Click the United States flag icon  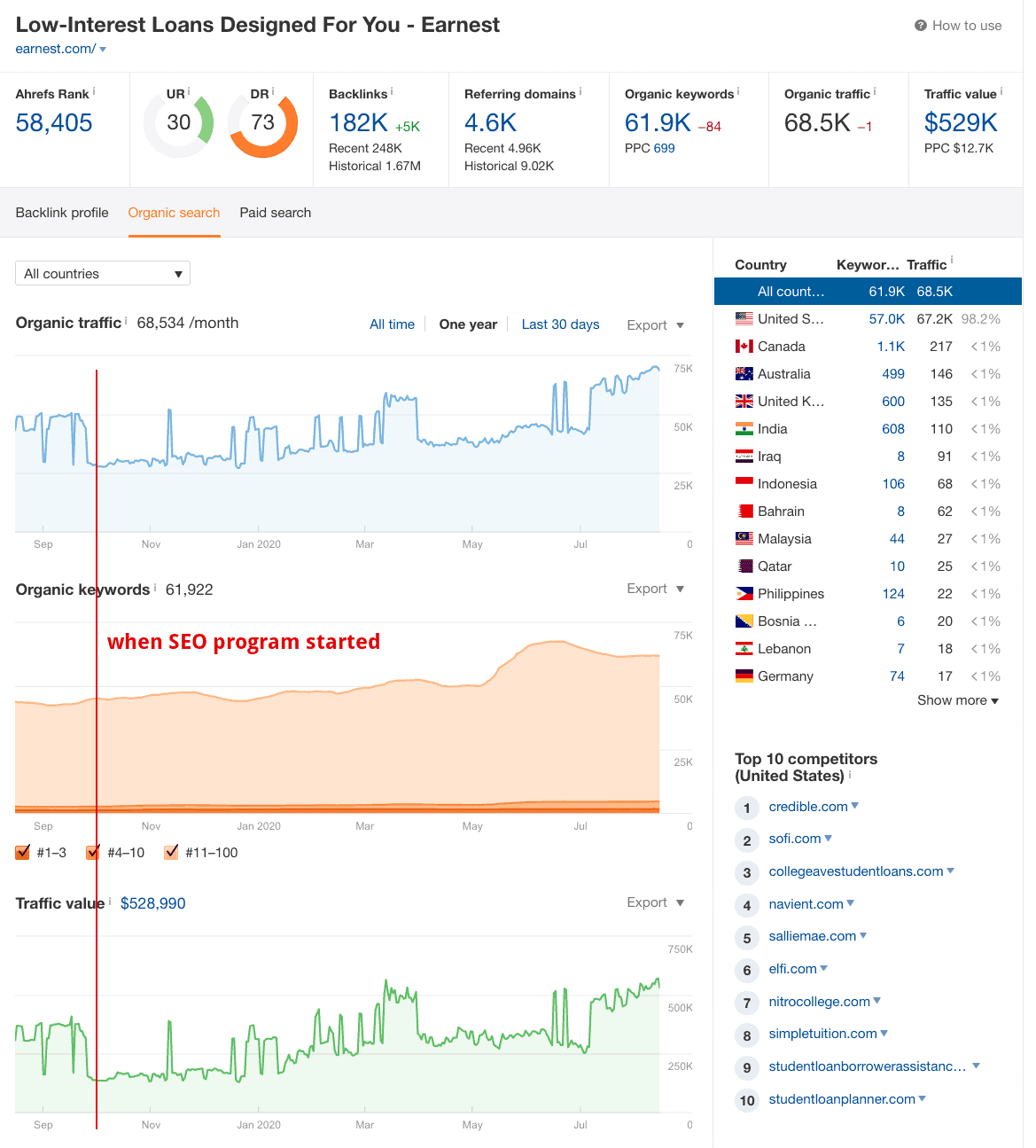point(744,319)
